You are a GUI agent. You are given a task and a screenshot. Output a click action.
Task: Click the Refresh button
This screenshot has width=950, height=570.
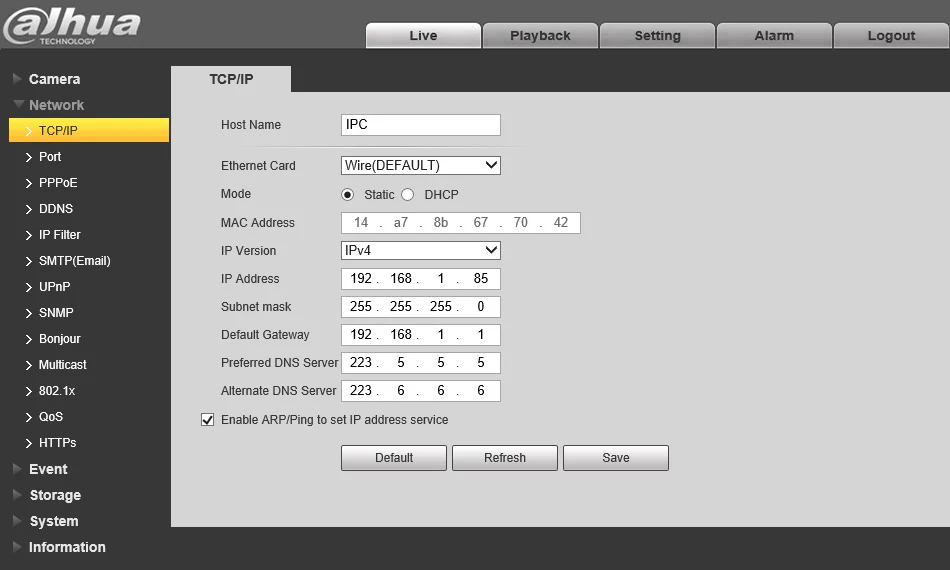(505, 458)
